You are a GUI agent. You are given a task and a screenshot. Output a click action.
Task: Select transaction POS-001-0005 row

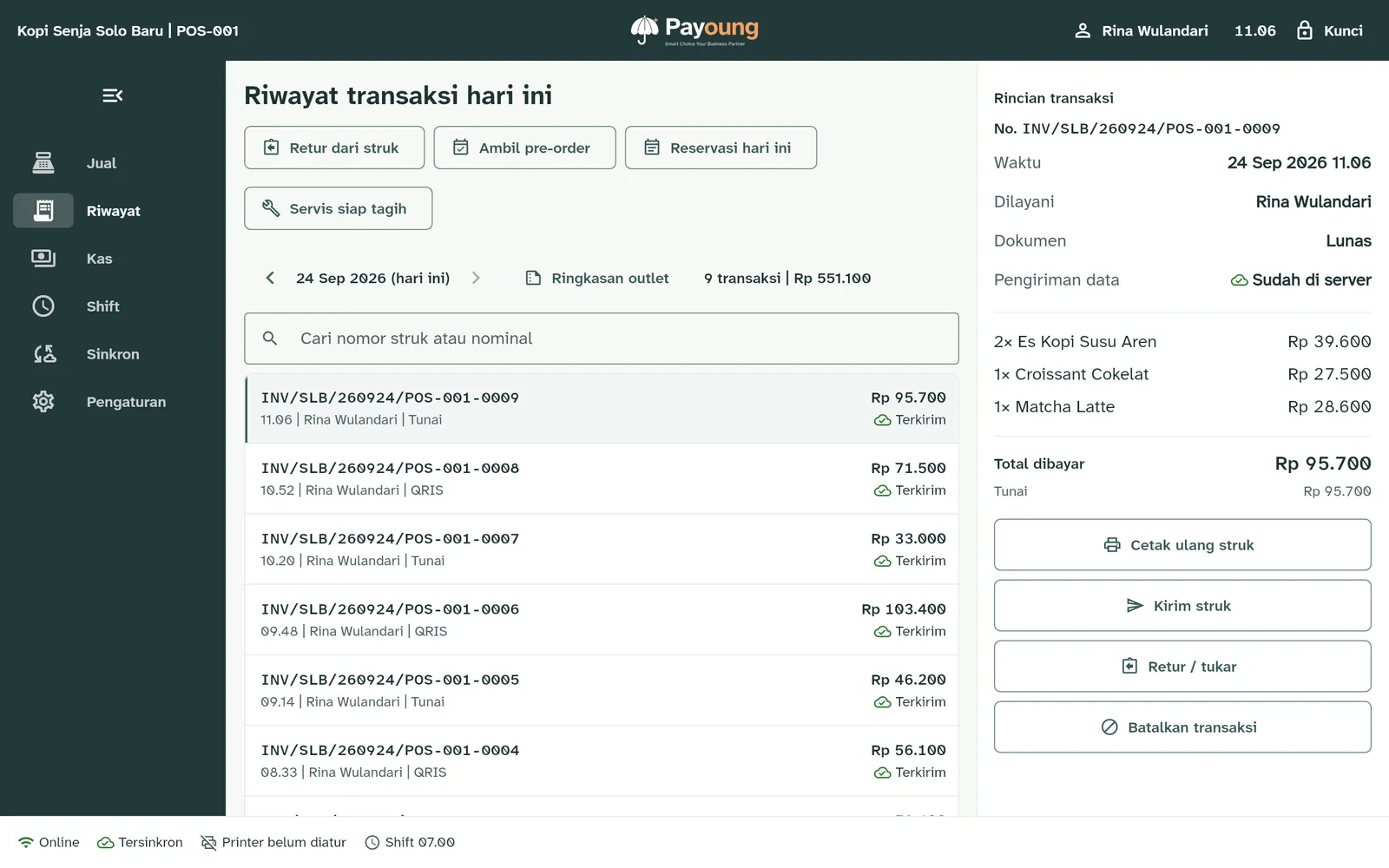point(602,690)
